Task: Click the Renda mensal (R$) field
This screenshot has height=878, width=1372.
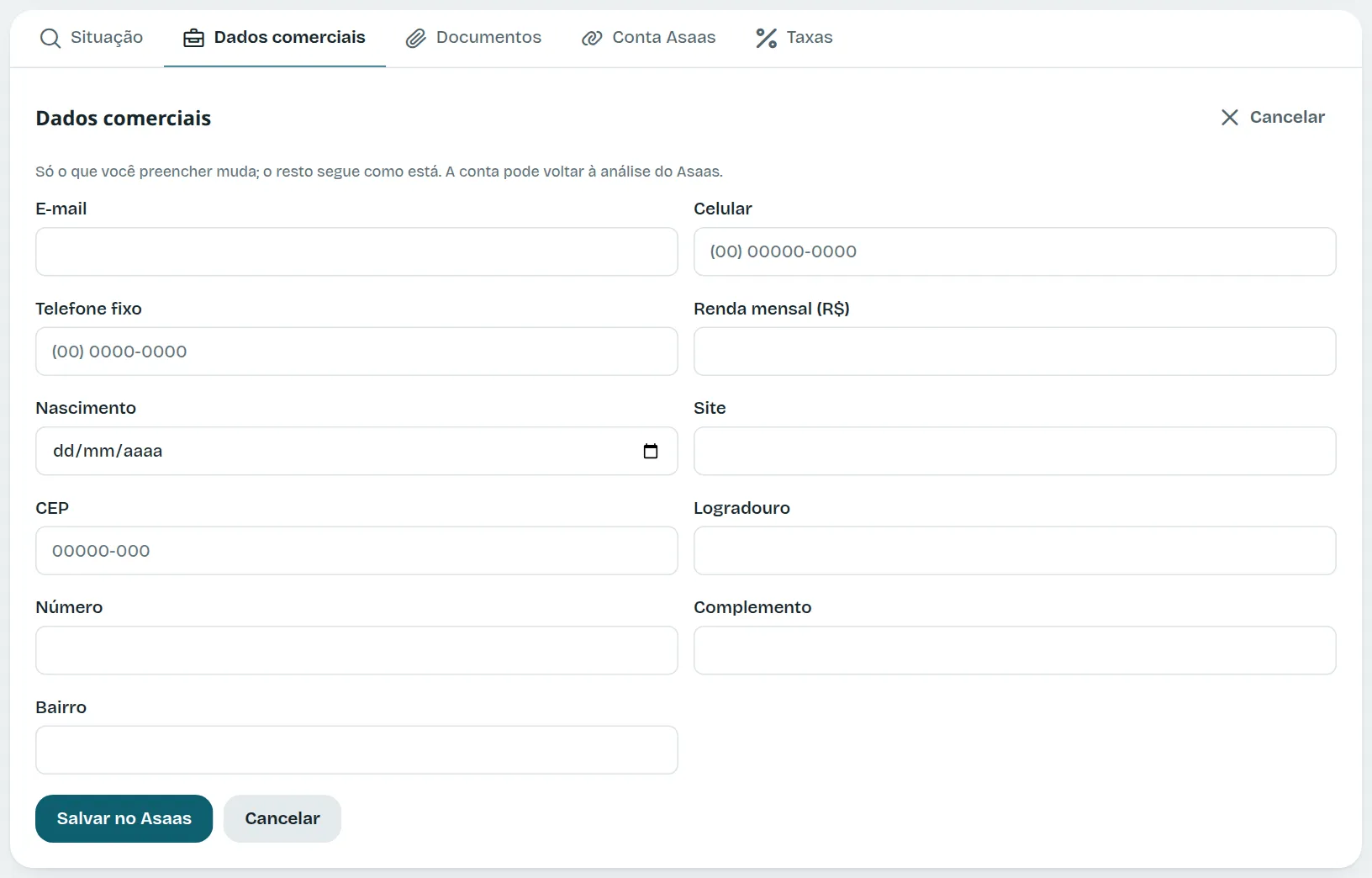Action: (x=1015, y=352)
